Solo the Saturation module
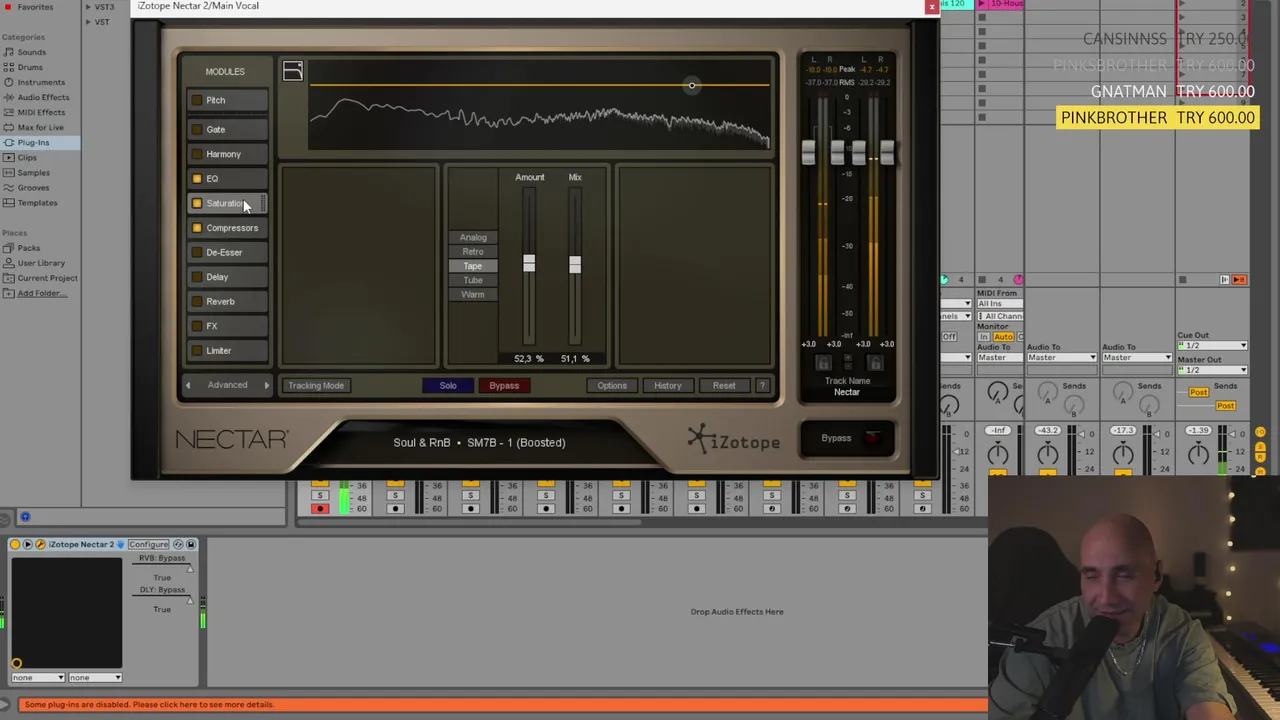1280x720 pixels. tap(448, 385)
